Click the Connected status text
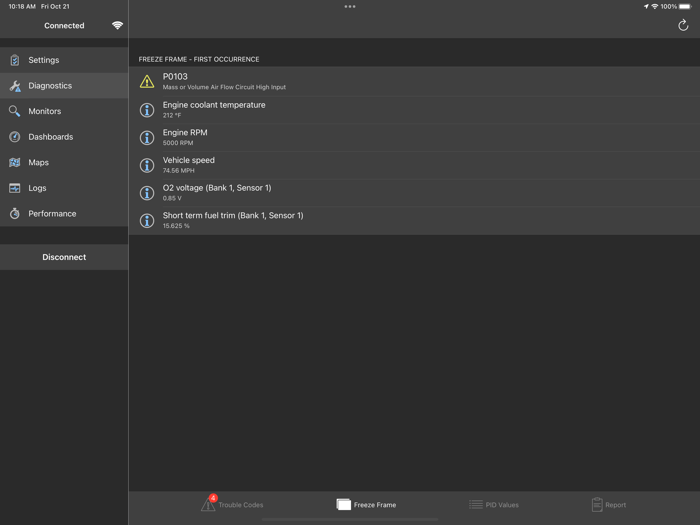Screen dimensions: 700x525 point(64,25)
